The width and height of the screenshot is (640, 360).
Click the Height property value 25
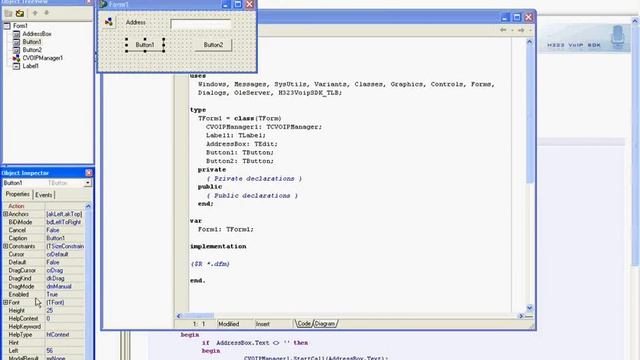pyautogui.click(x=65, y=311)
